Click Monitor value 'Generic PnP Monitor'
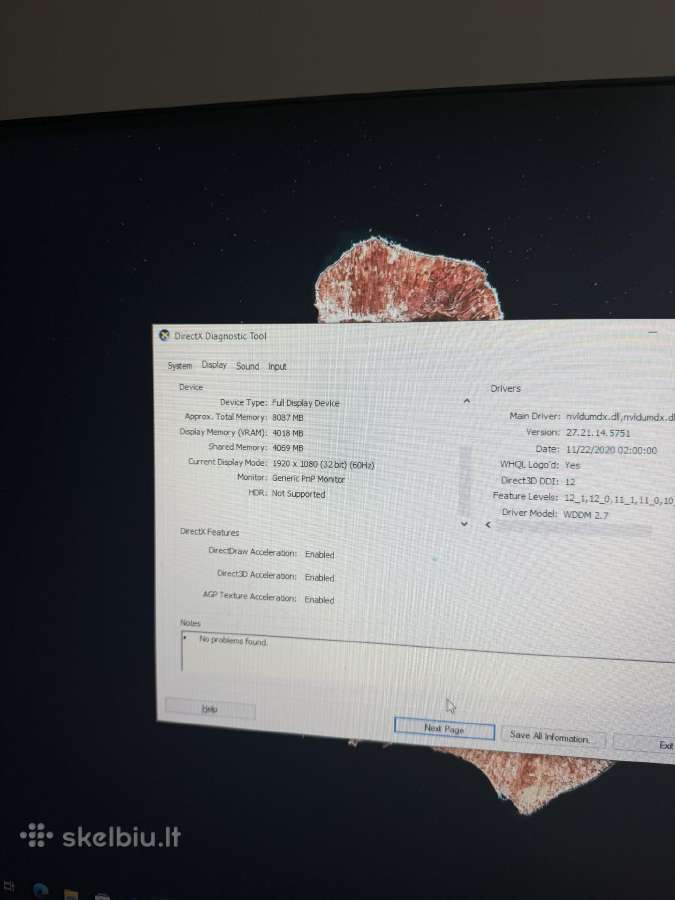The height and width of the screenshot is (900, 675). coord(308,479)
